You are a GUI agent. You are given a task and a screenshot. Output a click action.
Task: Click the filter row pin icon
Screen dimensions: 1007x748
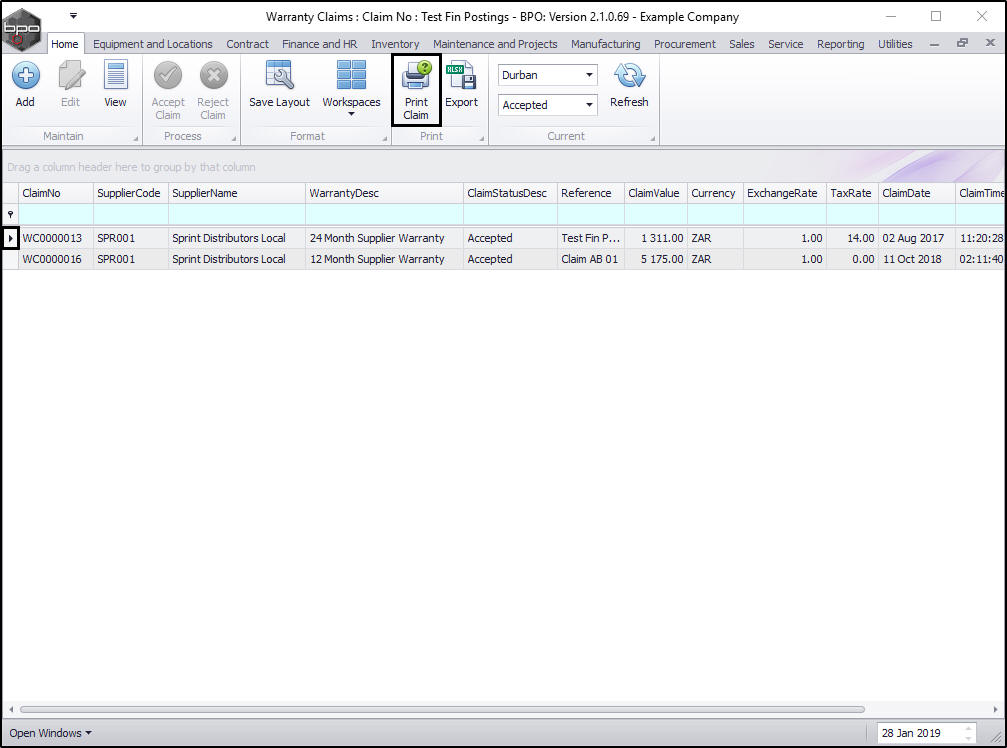tap(10, 214)
